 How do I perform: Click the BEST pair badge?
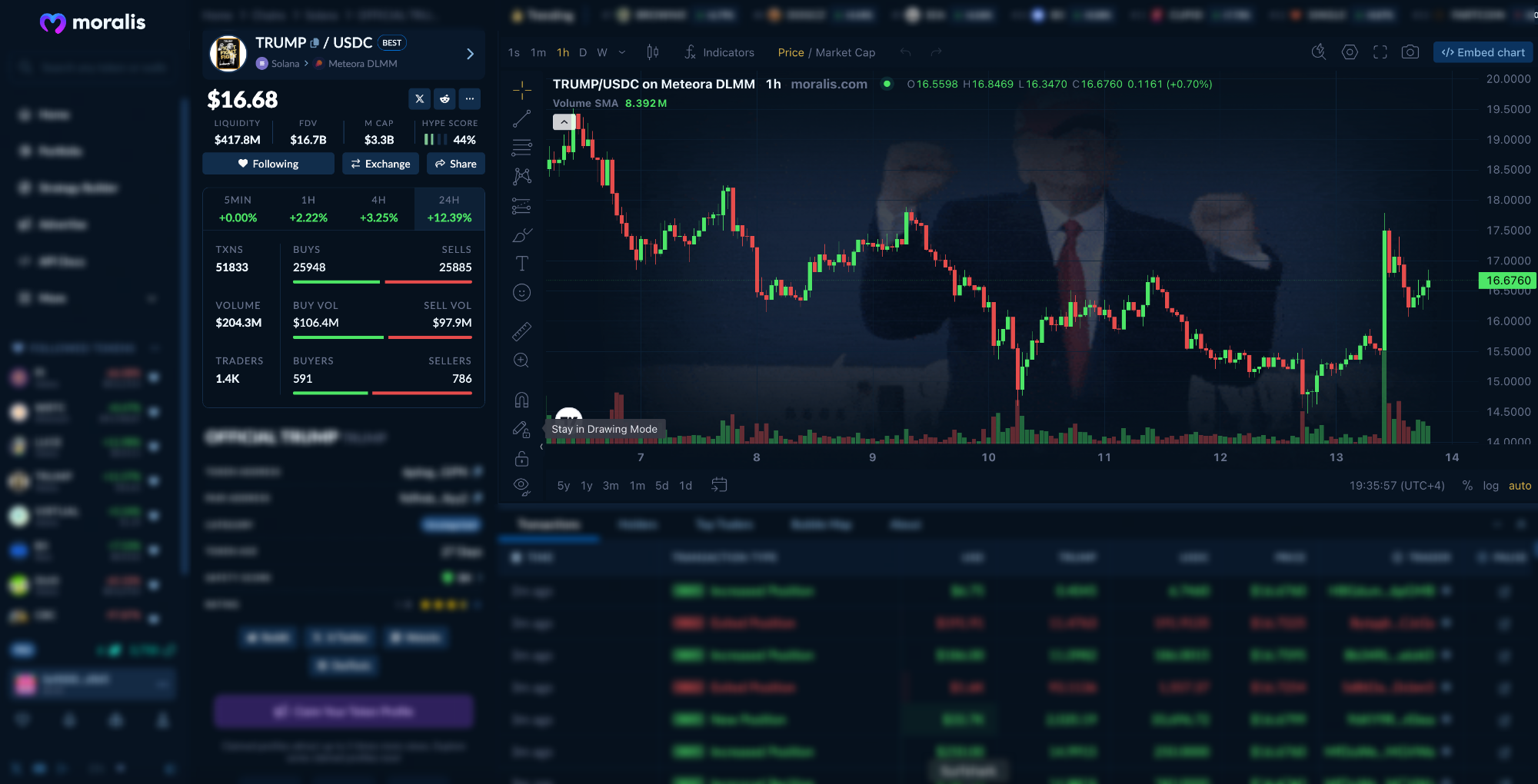click(x=392, y=43)
